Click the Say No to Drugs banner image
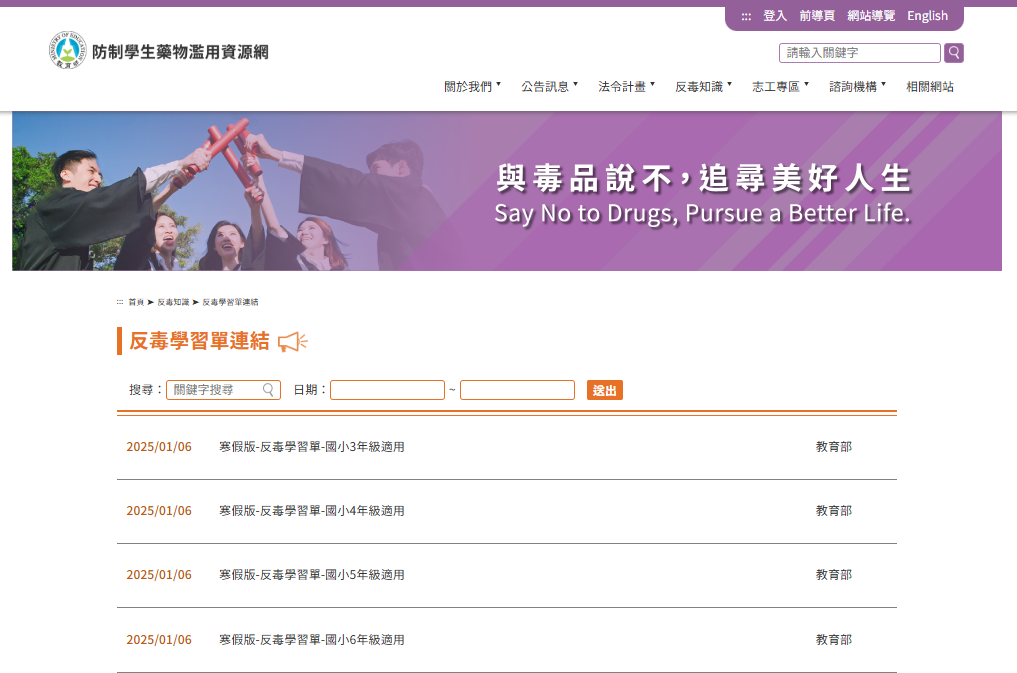The height and width of the screenshot is (673, 1017). [x=506, y=191]
